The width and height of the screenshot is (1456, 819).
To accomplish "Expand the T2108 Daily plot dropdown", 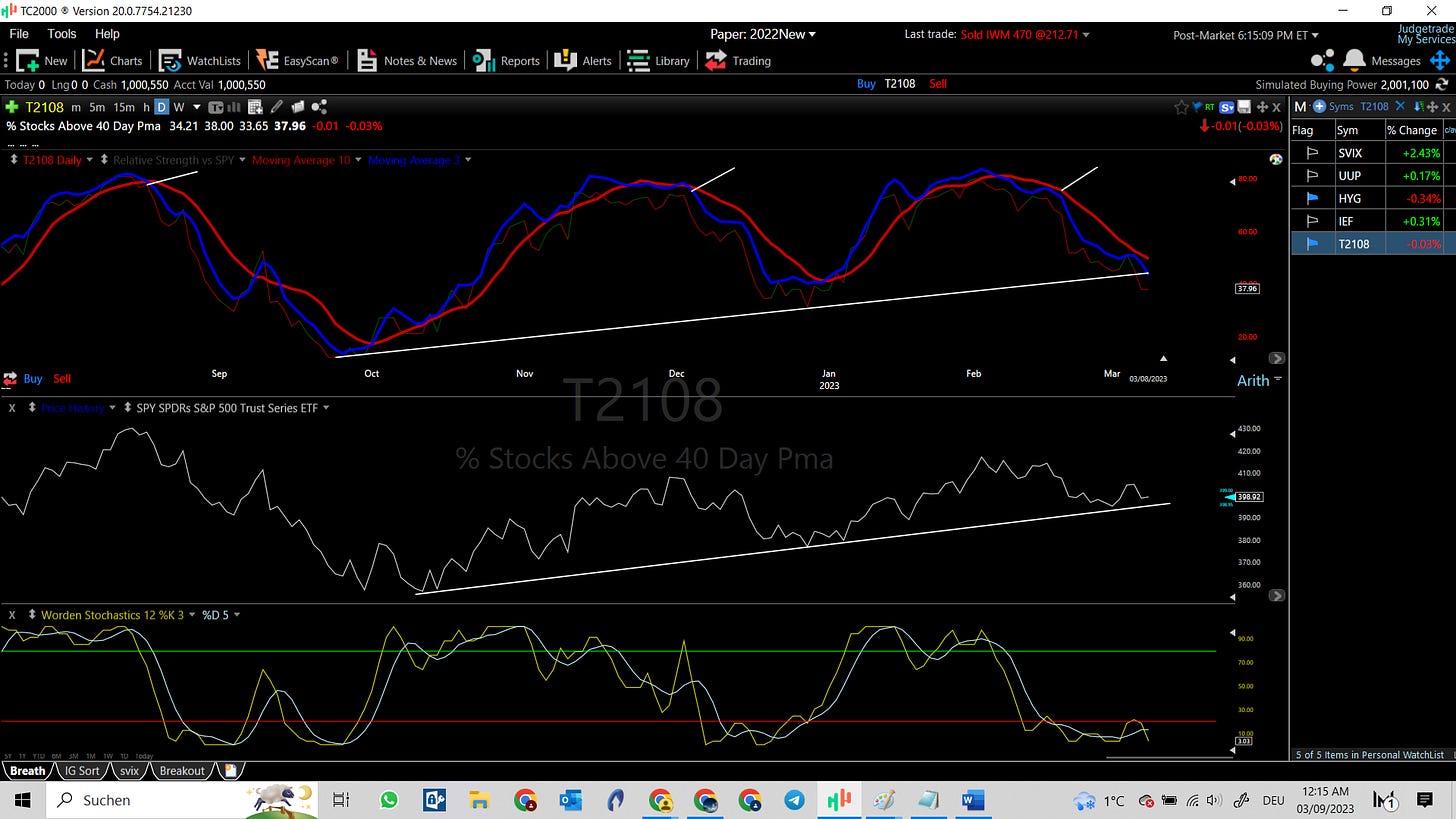I will click(x=90, y=160).
